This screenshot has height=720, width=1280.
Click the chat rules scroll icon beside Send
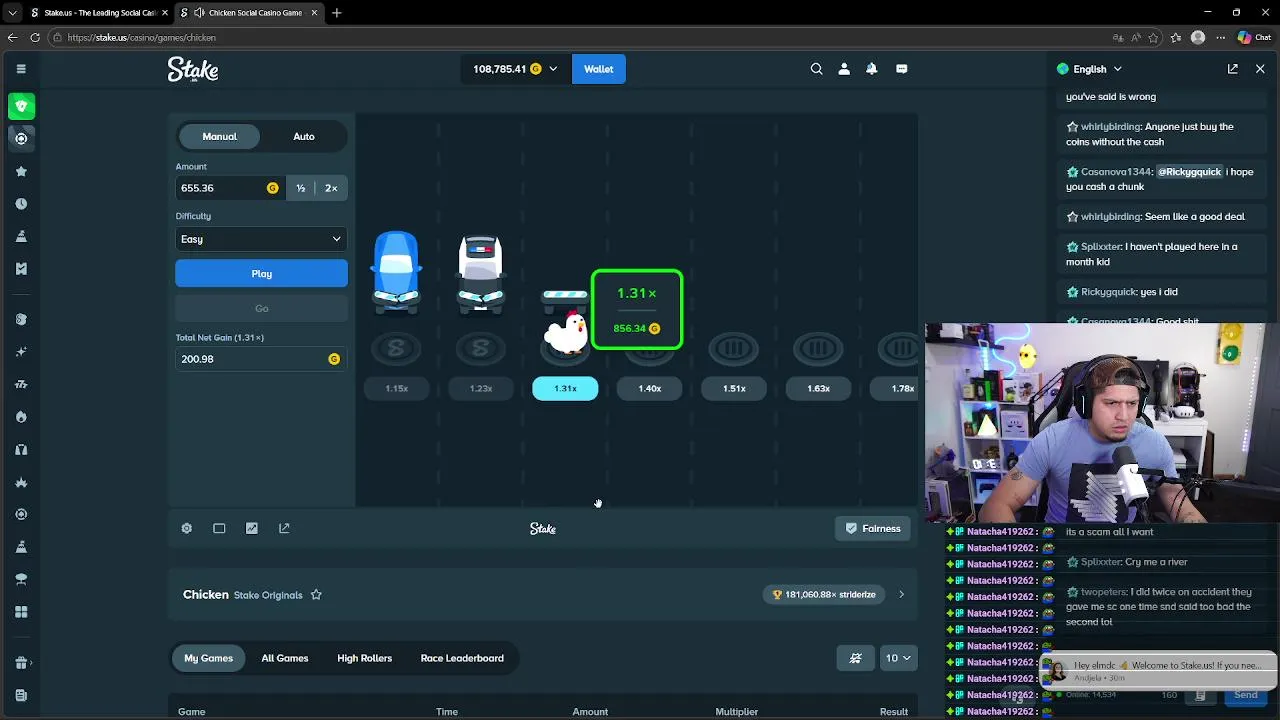(1200, 695)
